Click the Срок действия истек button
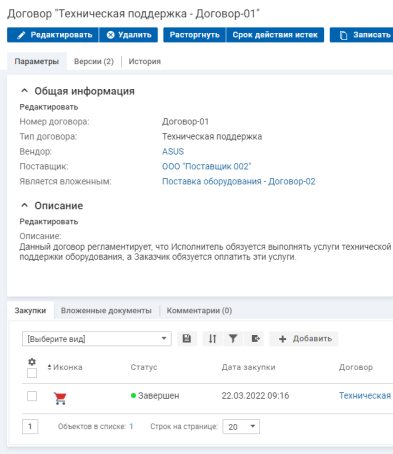Image resolution: width=393 pixels, height=454 pixels. coord(275,35)
